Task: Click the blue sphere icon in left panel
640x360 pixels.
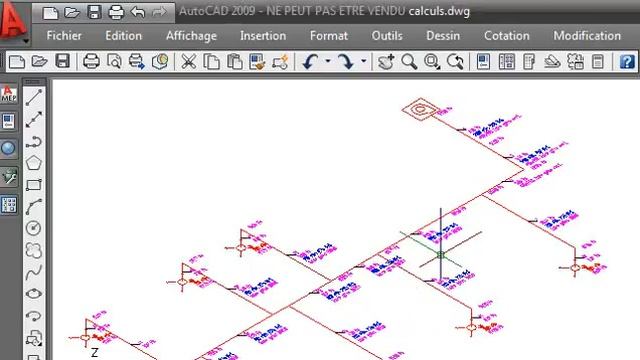Action: 8,148
